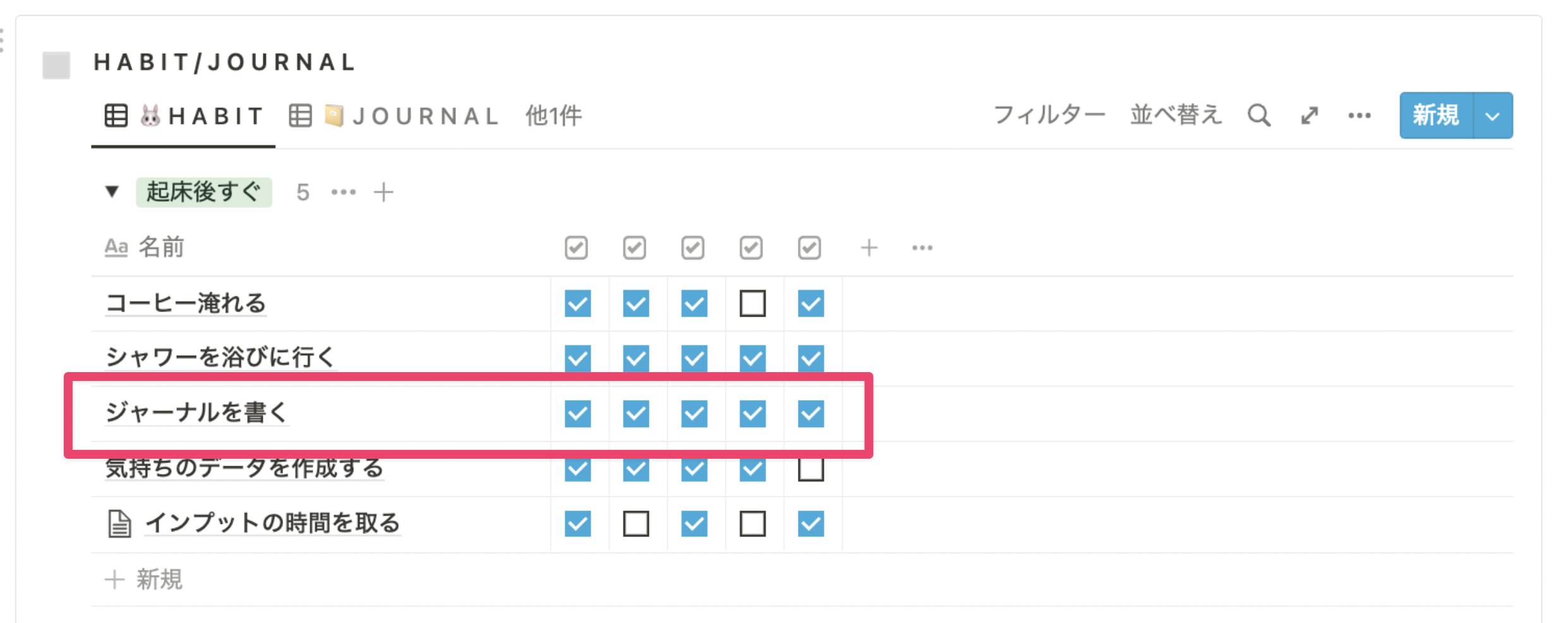Image resolution: width=1568 pixels, height=623 pixels.
Task: Add item to 起床後すぐ group plus
Action: tap(383, 192)
